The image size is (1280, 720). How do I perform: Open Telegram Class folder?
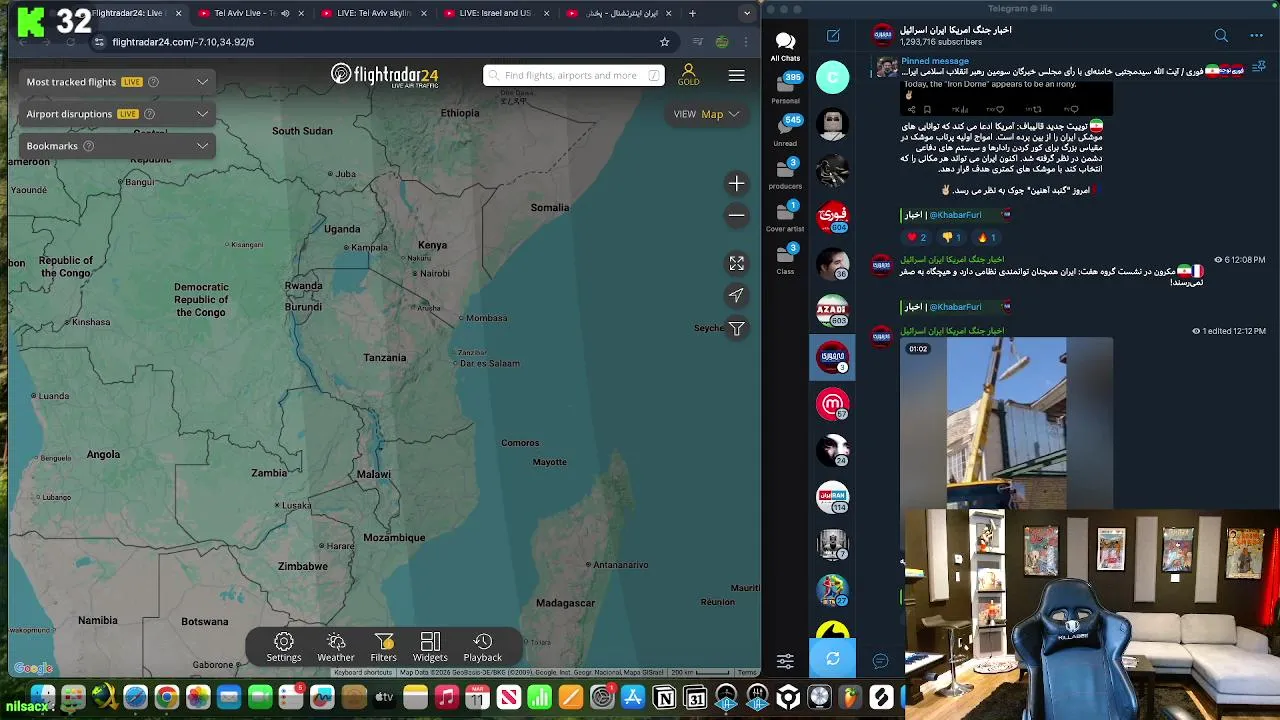click(x=785, y=259)
